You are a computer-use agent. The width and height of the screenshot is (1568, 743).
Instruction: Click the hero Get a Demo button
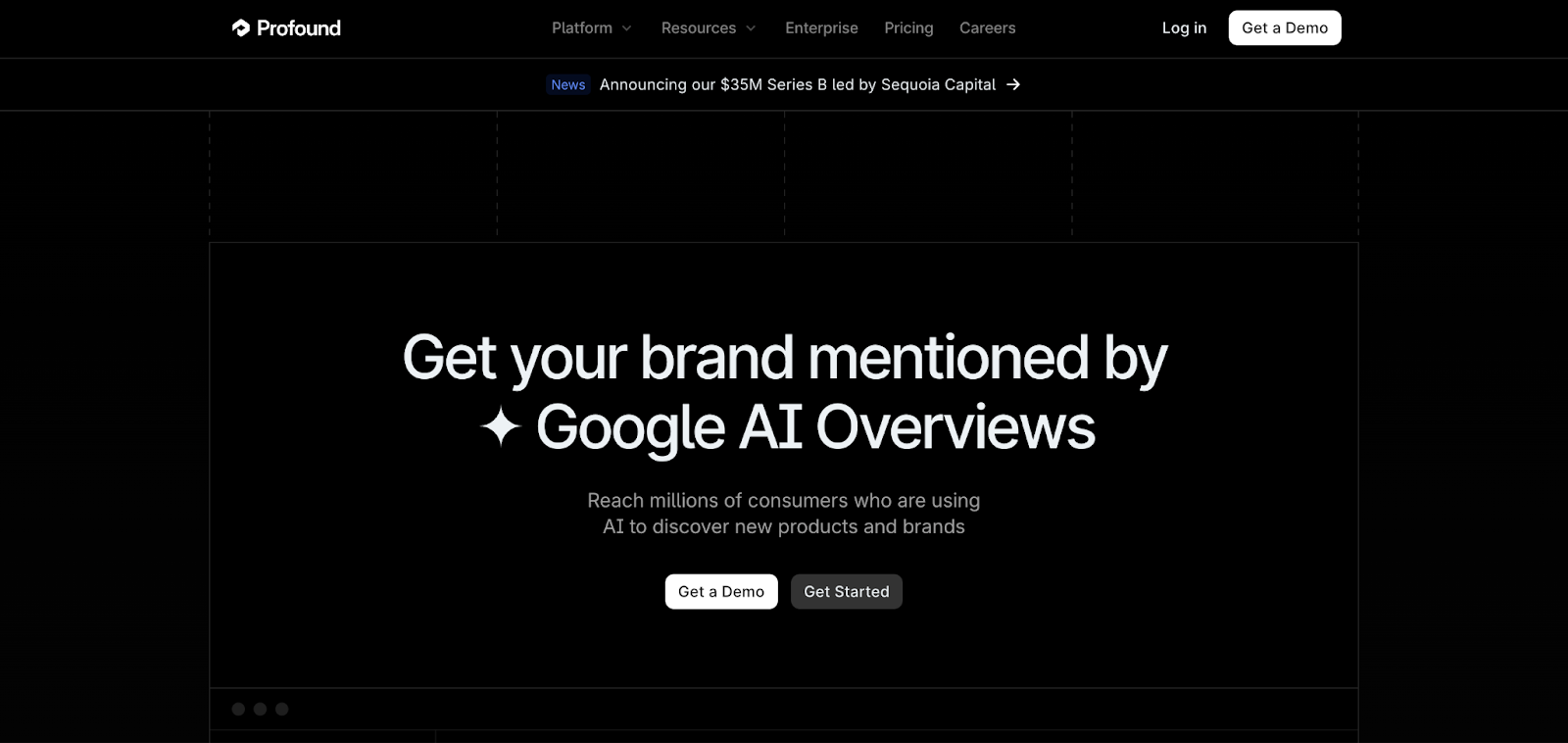click(x=721, y=591)
